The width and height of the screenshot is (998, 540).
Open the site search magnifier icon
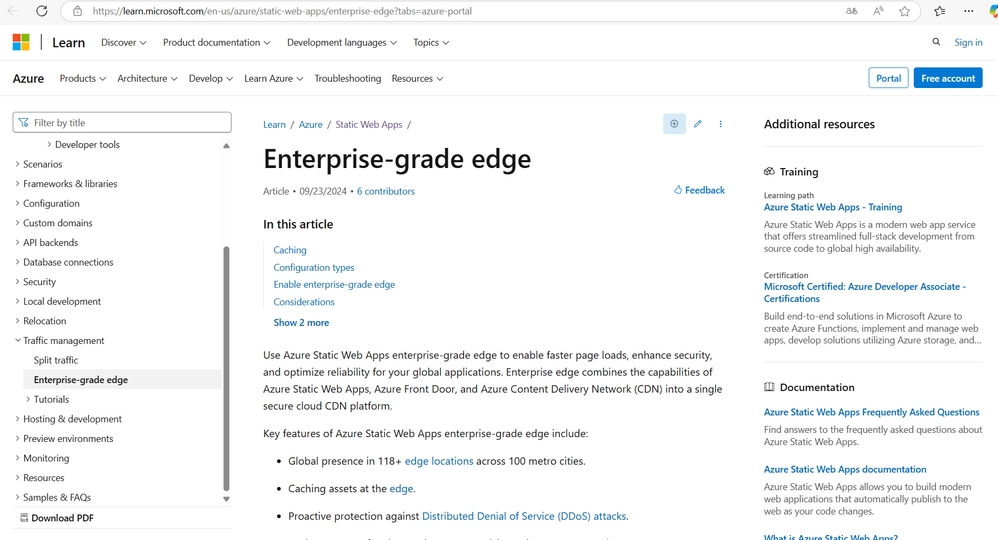pos(936,42)
